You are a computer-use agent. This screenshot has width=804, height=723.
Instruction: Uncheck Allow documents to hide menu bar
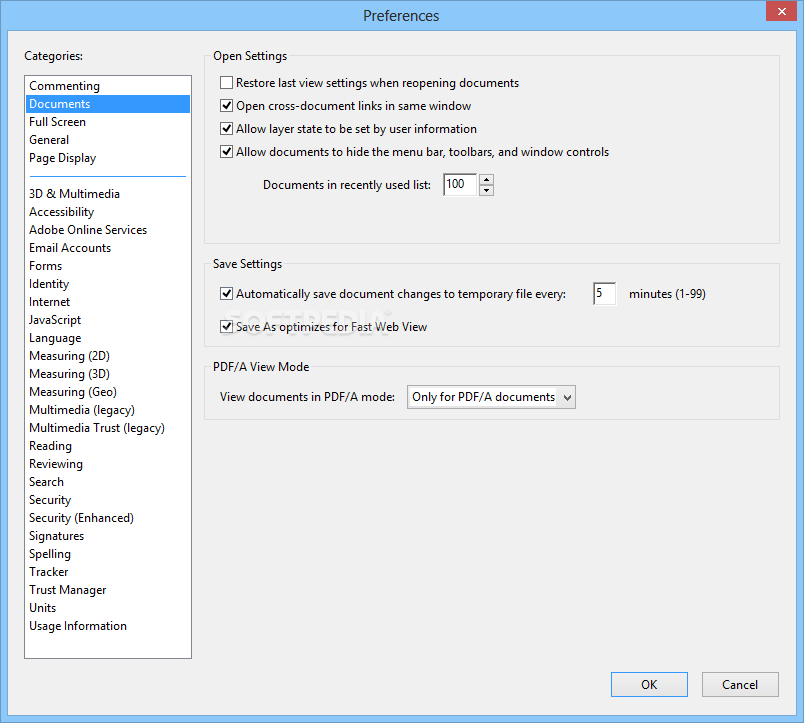coord(226,152)
